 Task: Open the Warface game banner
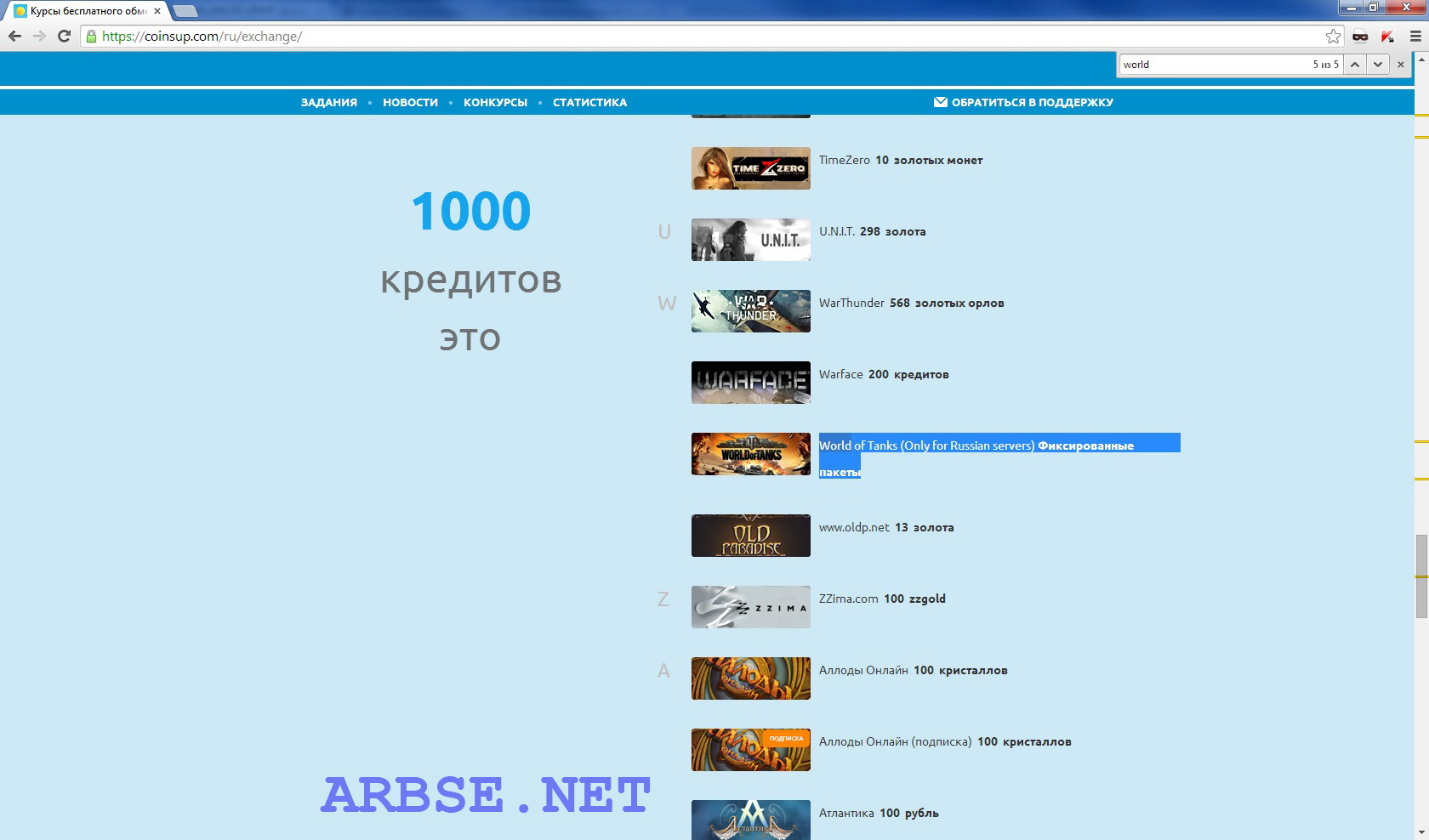751,383
